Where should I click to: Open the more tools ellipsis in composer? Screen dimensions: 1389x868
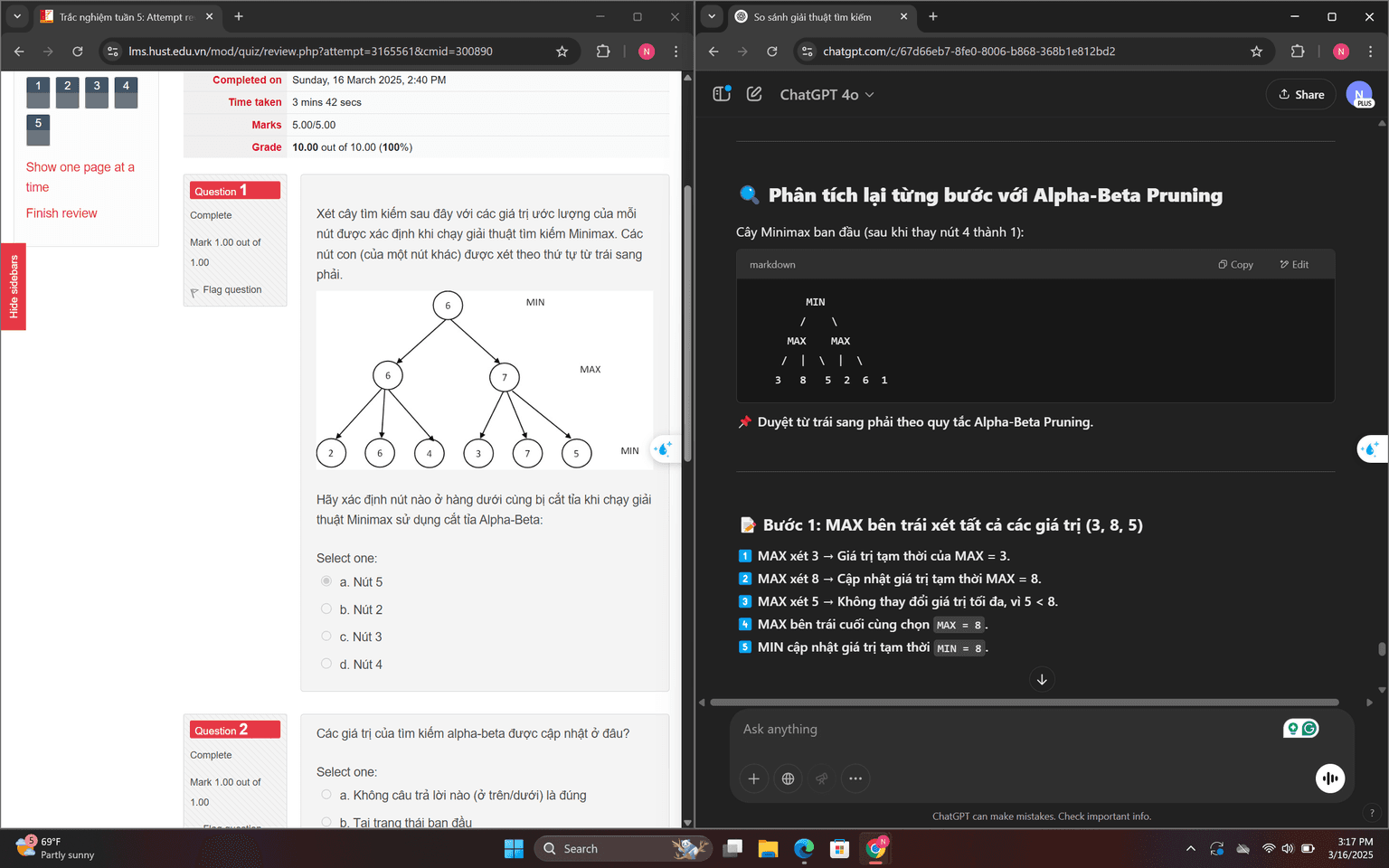[x=855, y=778]
